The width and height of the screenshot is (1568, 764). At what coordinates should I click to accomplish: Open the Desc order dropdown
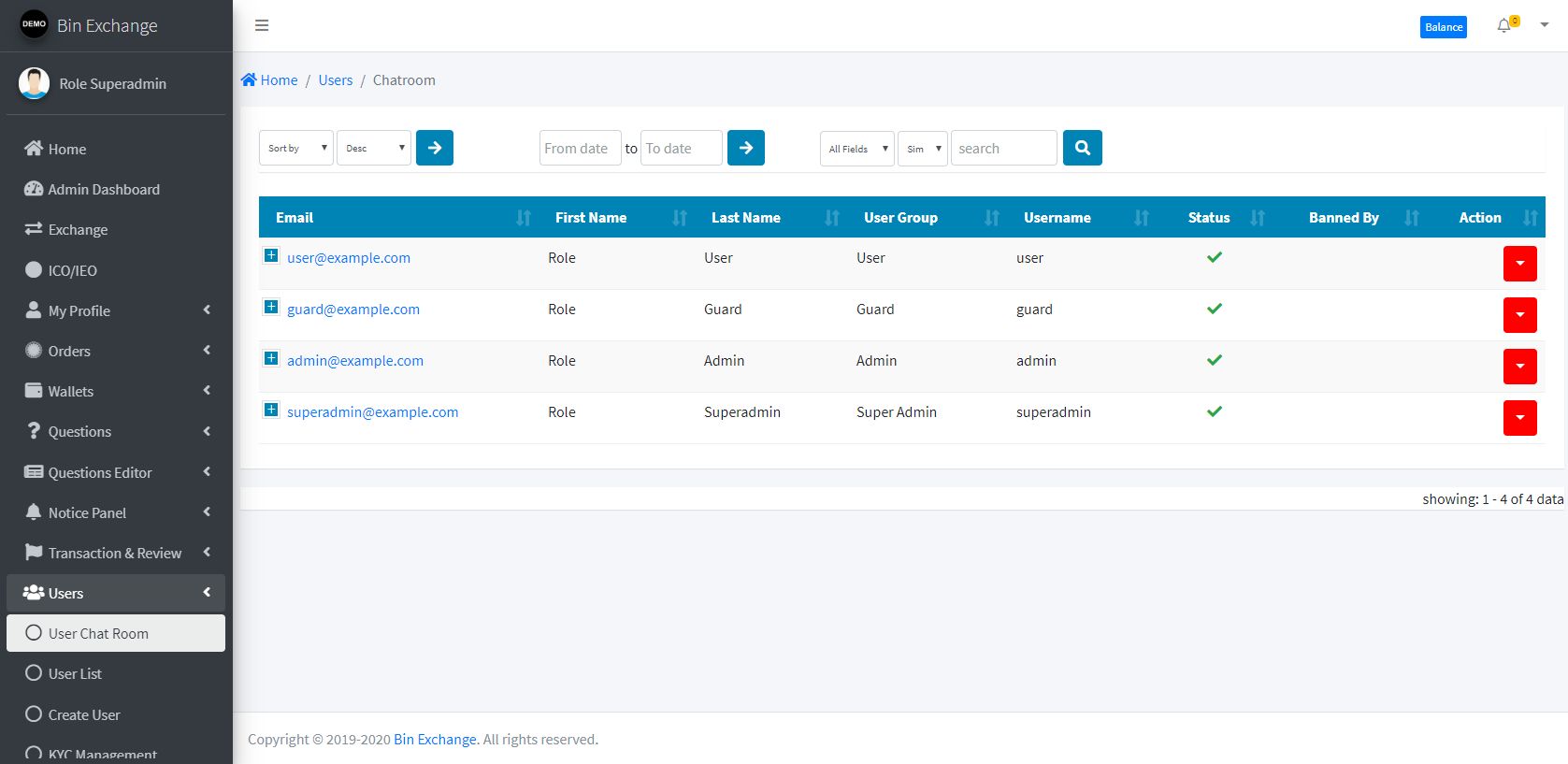coord(374,148)
